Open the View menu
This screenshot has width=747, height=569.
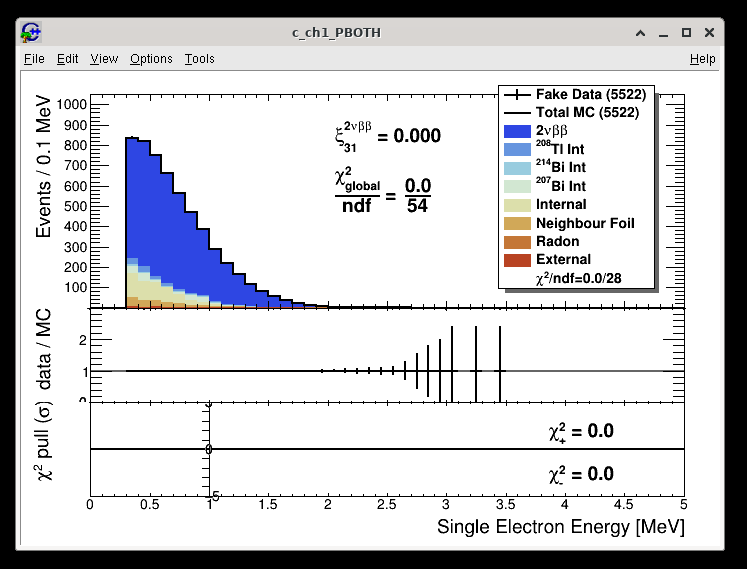104,59
